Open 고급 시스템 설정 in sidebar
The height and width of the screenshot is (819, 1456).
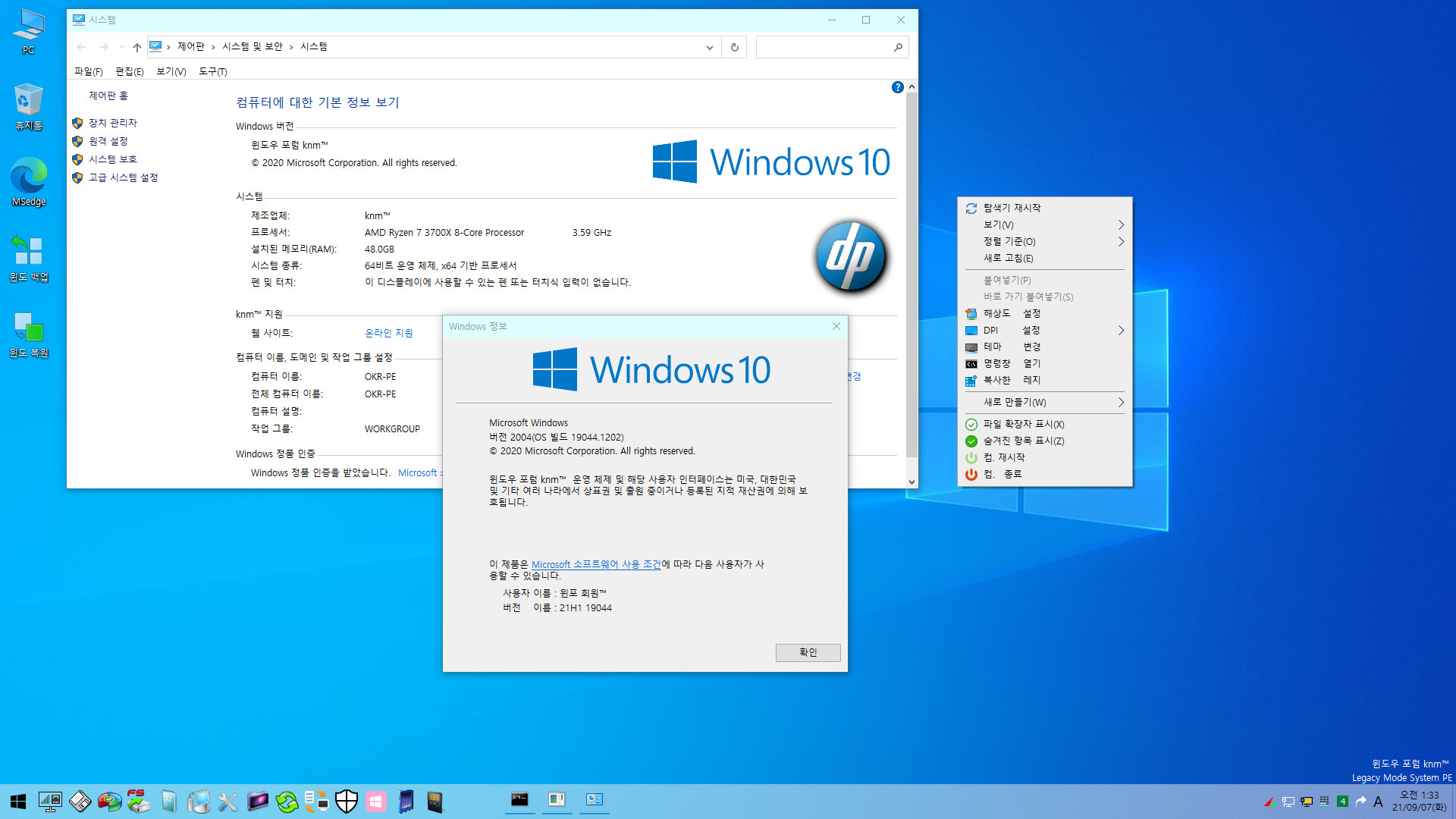coord(123,177)
